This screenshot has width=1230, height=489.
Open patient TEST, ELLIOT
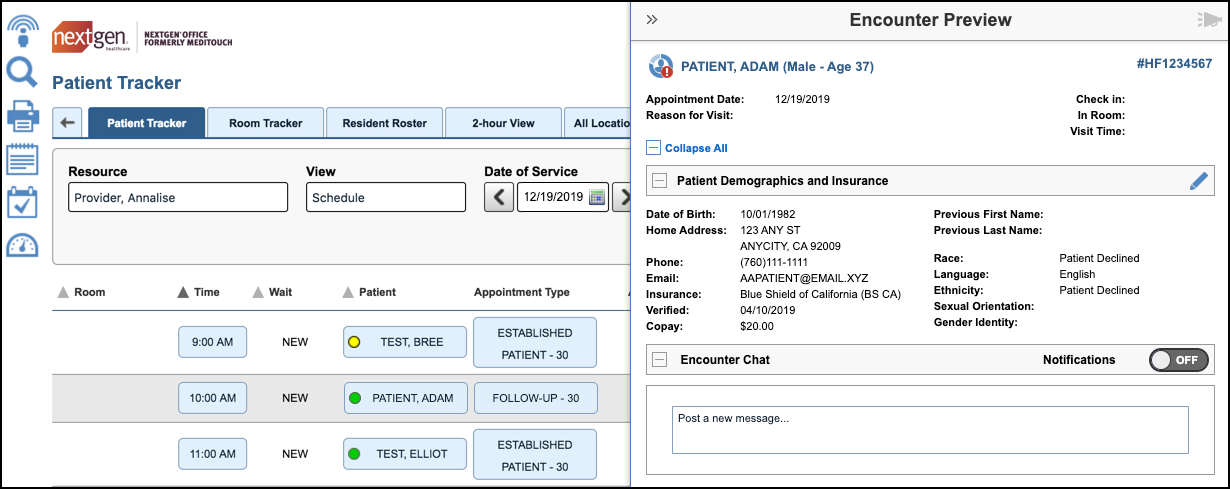click(405, 454)
